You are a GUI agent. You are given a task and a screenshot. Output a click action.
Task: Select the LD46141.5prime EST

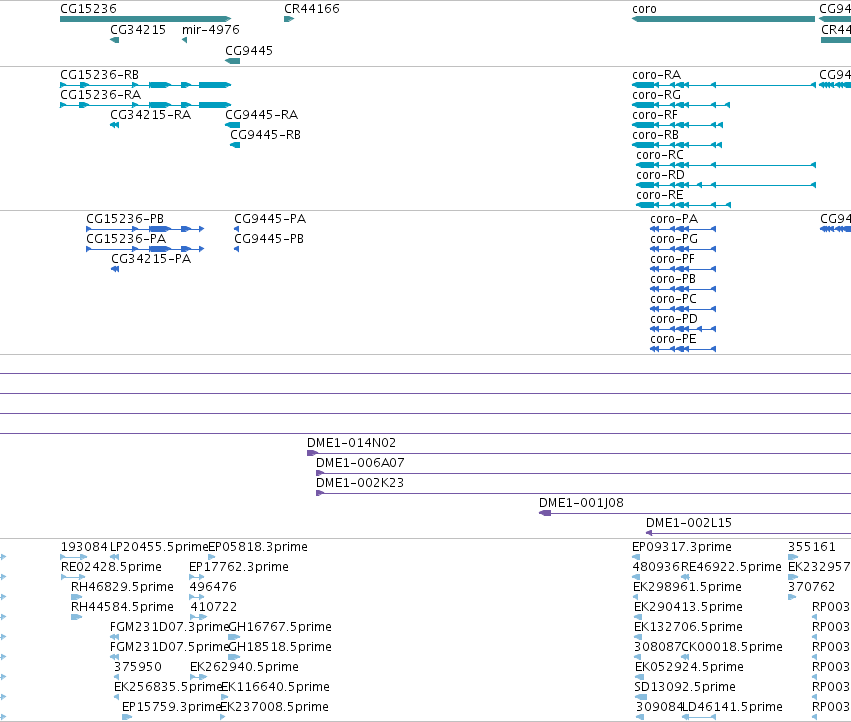pyautogui.click(x=699, y=717)
